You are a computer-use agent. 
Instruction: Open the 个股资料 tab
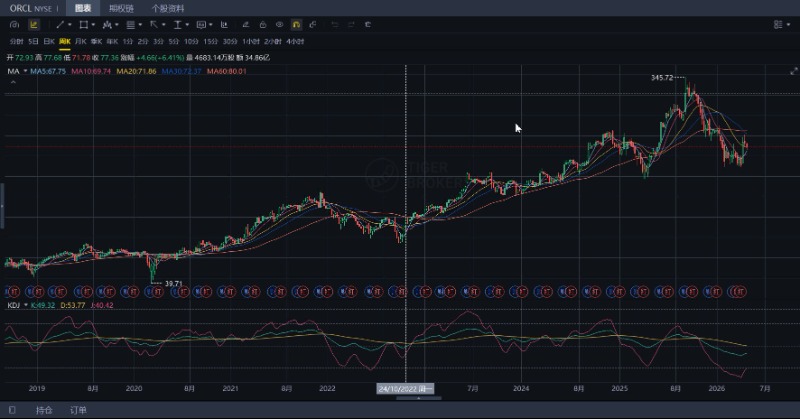coord(167,7)
